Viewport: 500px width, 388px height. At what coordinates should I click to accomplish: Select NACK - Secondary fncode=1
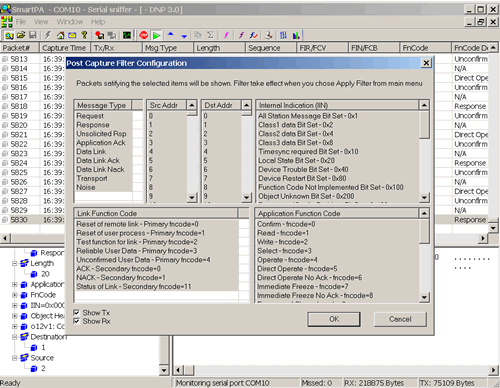coord(157,278)
